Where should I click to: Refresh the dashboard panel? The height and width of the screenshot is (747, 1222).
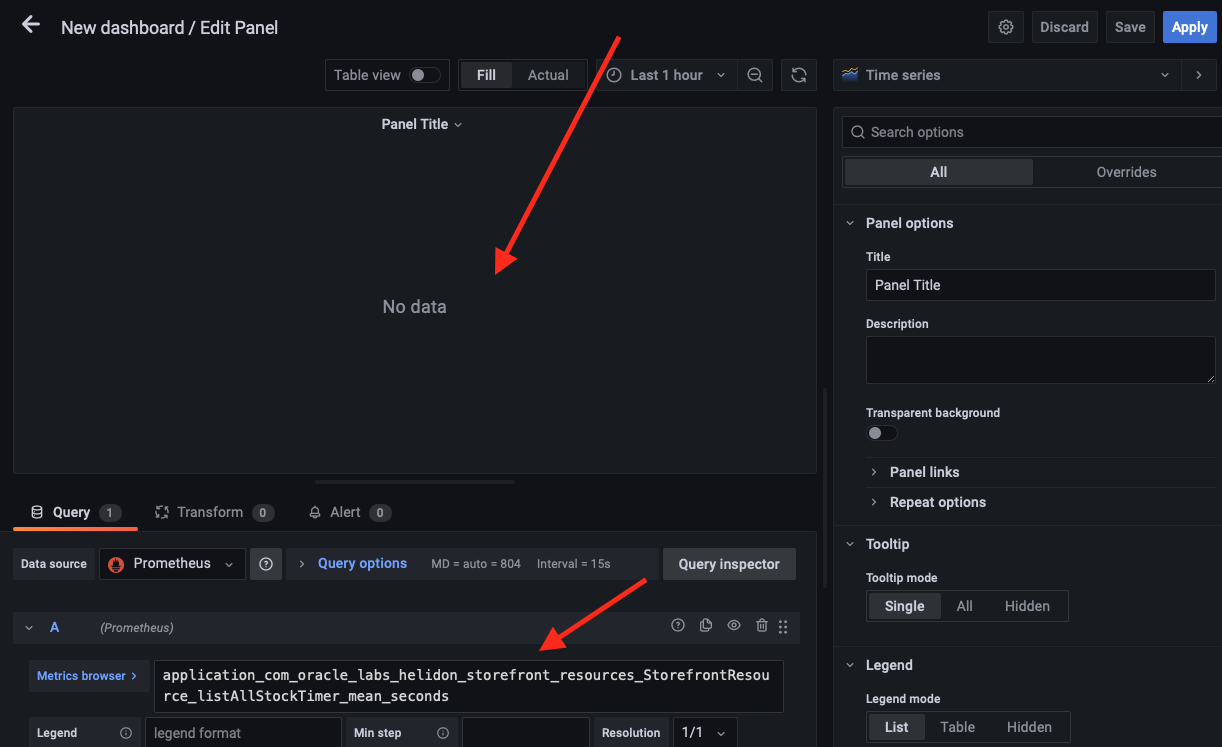coord(798,75)
